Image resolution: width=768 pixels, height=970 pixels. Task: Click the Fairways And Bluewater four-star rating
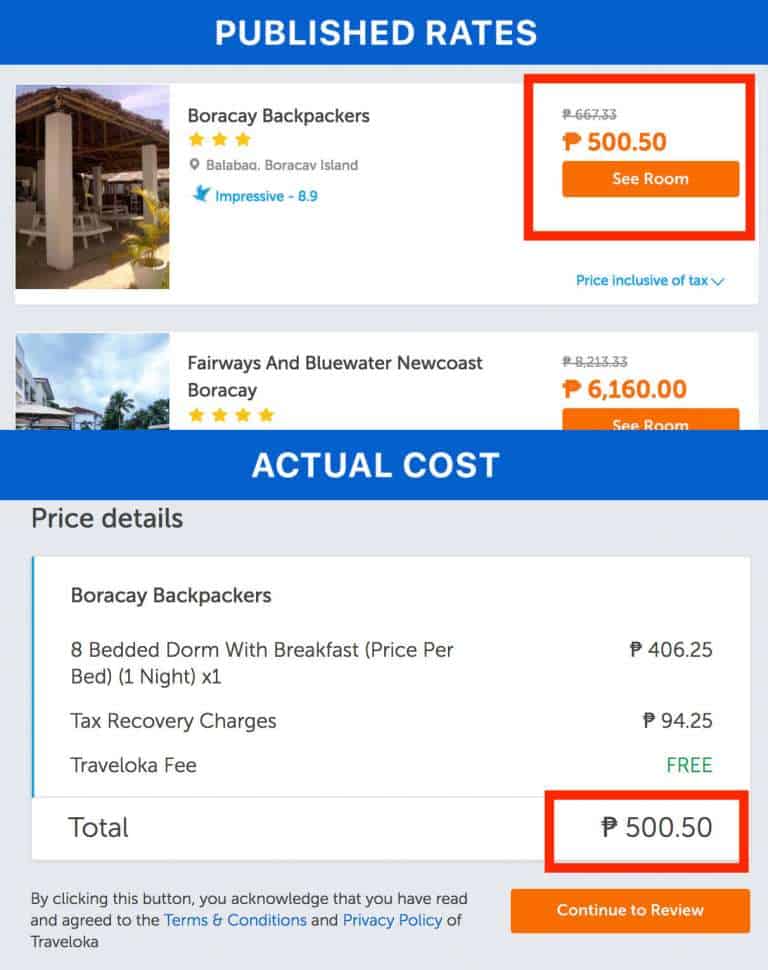pos(230,414)
